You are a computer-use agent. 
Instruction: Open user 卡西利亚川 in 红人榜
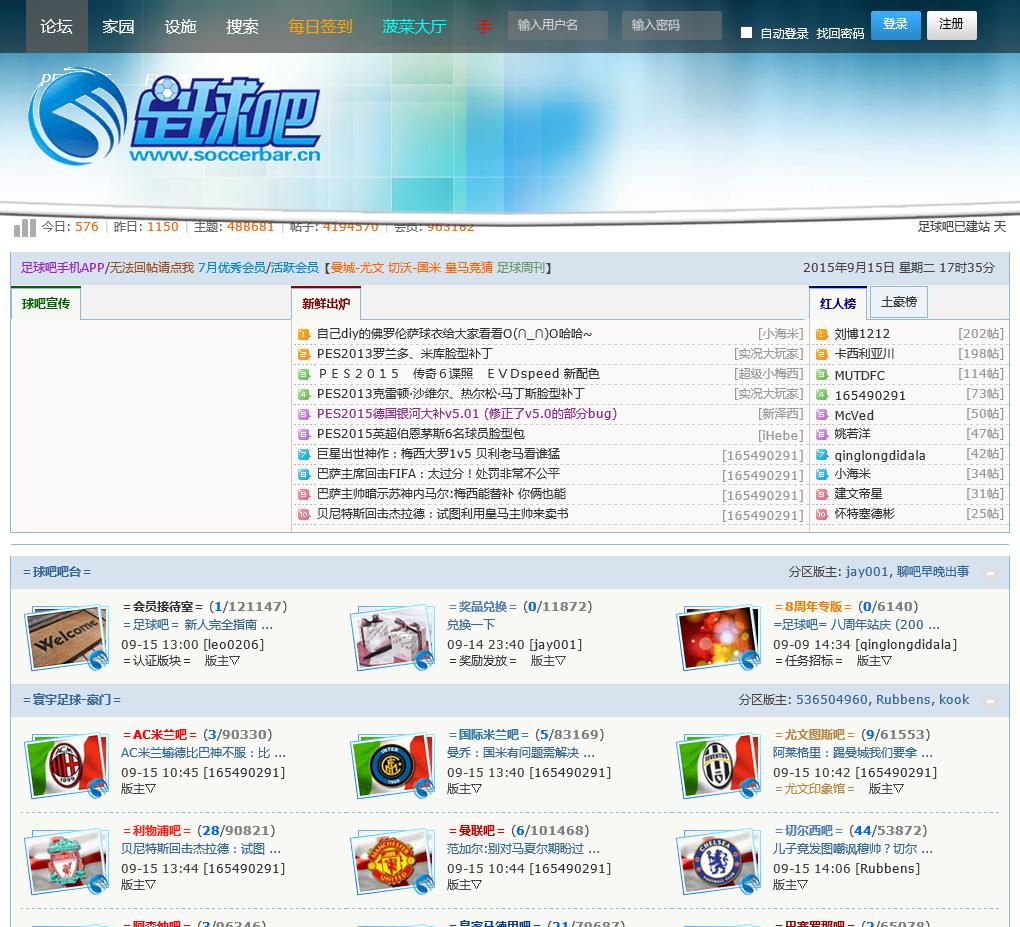(x=865, y=354)
